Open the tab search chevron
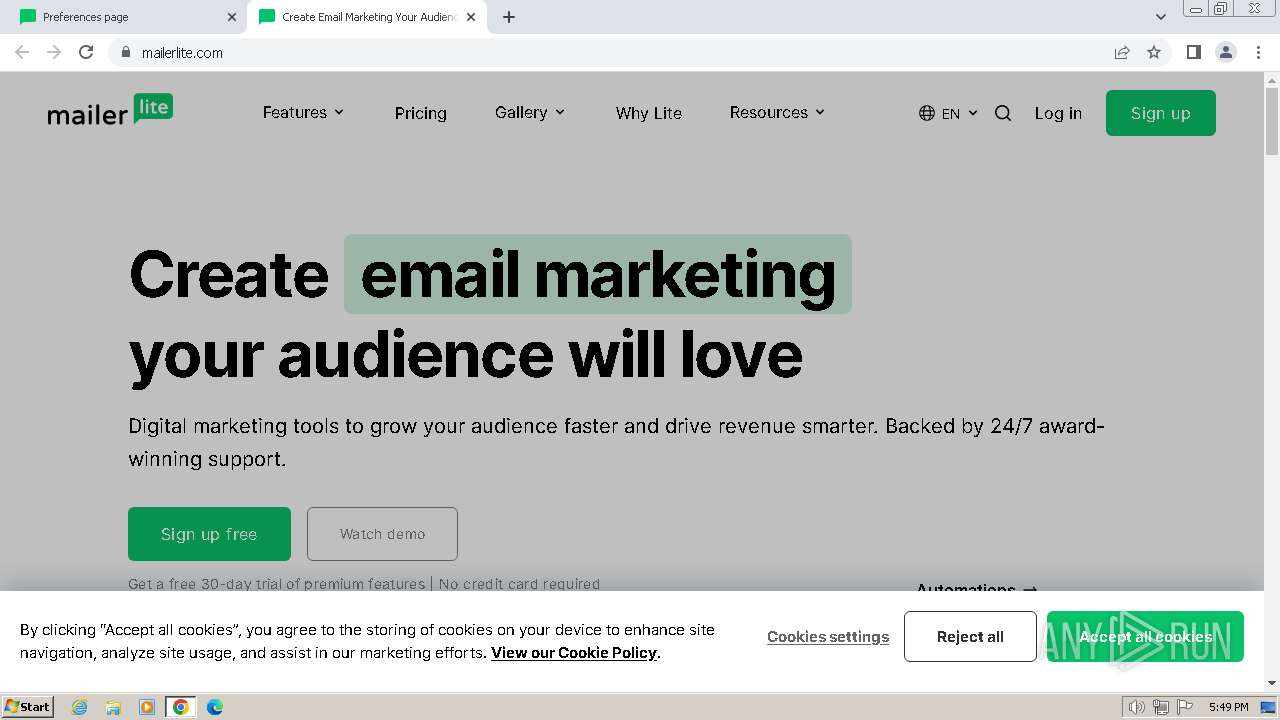 click(x=1160, y=17)
